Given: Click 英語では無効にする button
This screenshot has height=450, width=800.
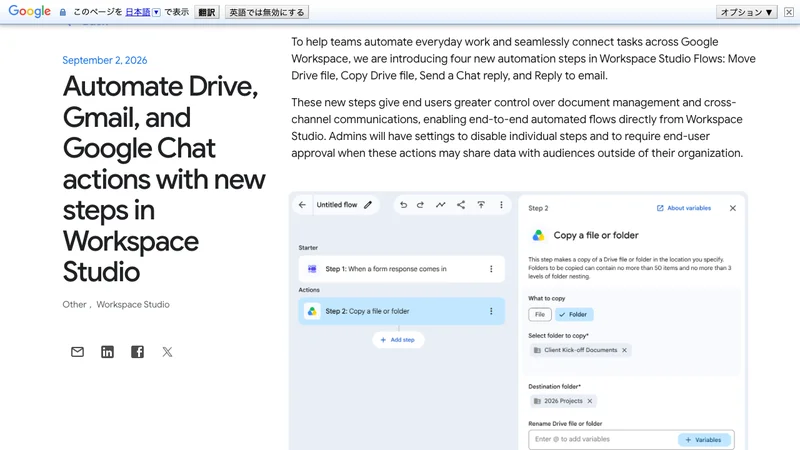Looking at the screenshot, I should (x=267, y=12).
